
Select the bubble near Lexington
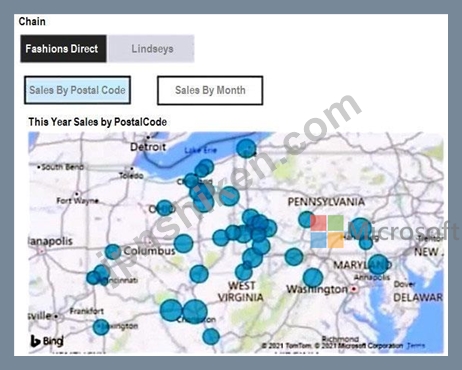[101, 327]
